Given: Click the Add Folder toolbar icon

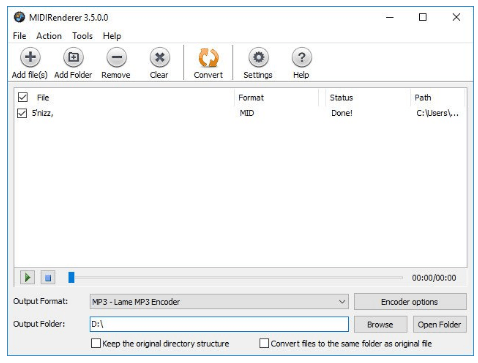Looking at the screenshot, I should (73, 57).
